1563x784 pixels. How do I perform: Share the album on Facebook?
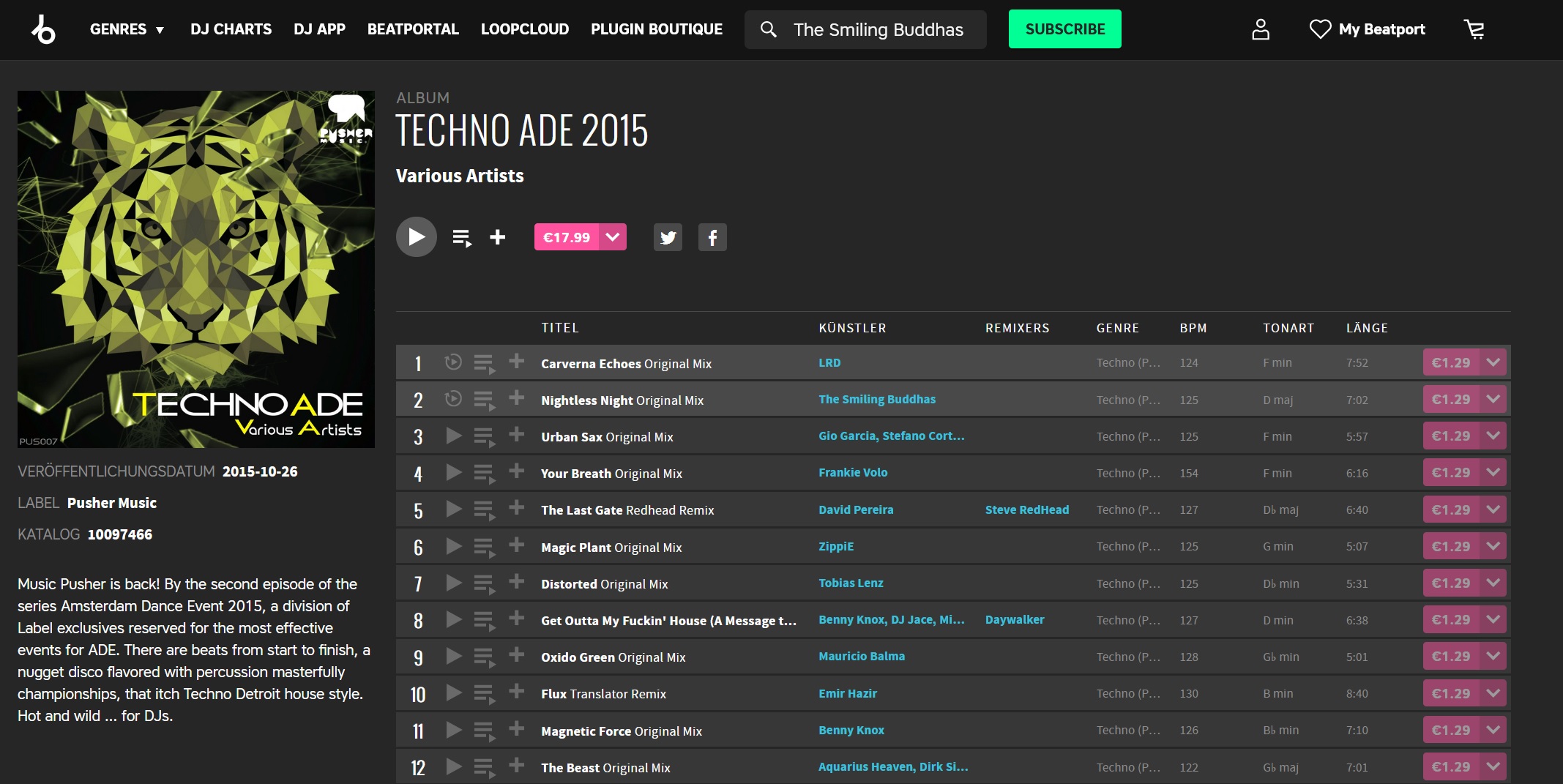tap(712, 237)
